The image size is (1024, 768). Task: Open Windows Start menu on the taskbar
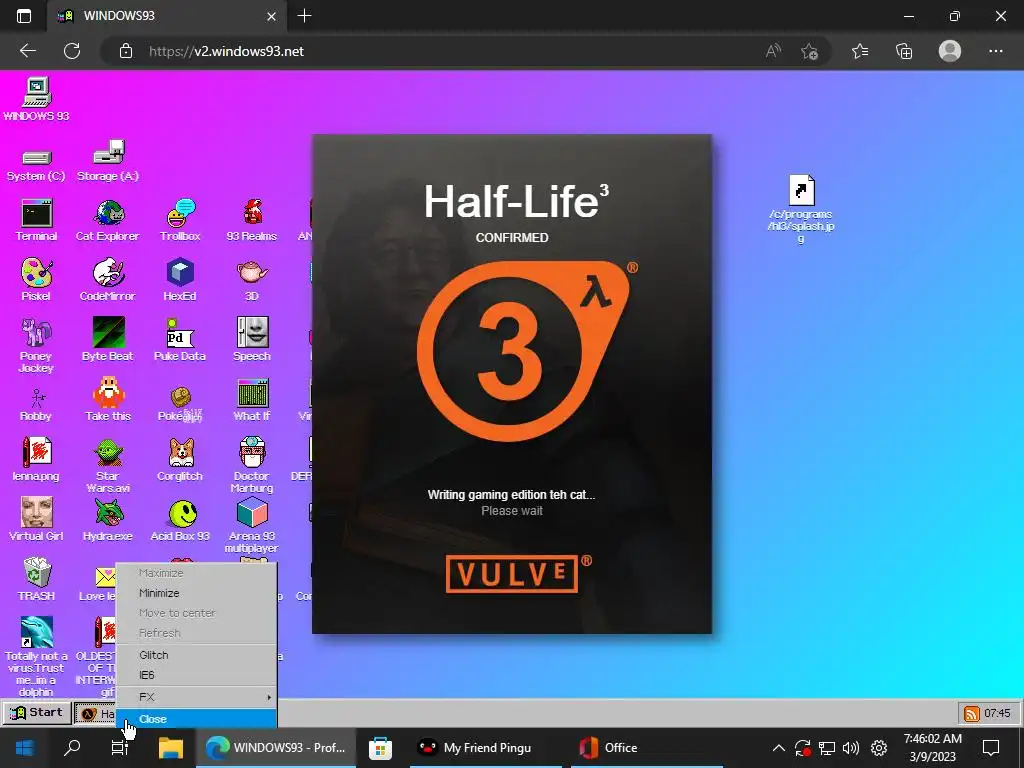pyautogui.click(x=24, y=748)
